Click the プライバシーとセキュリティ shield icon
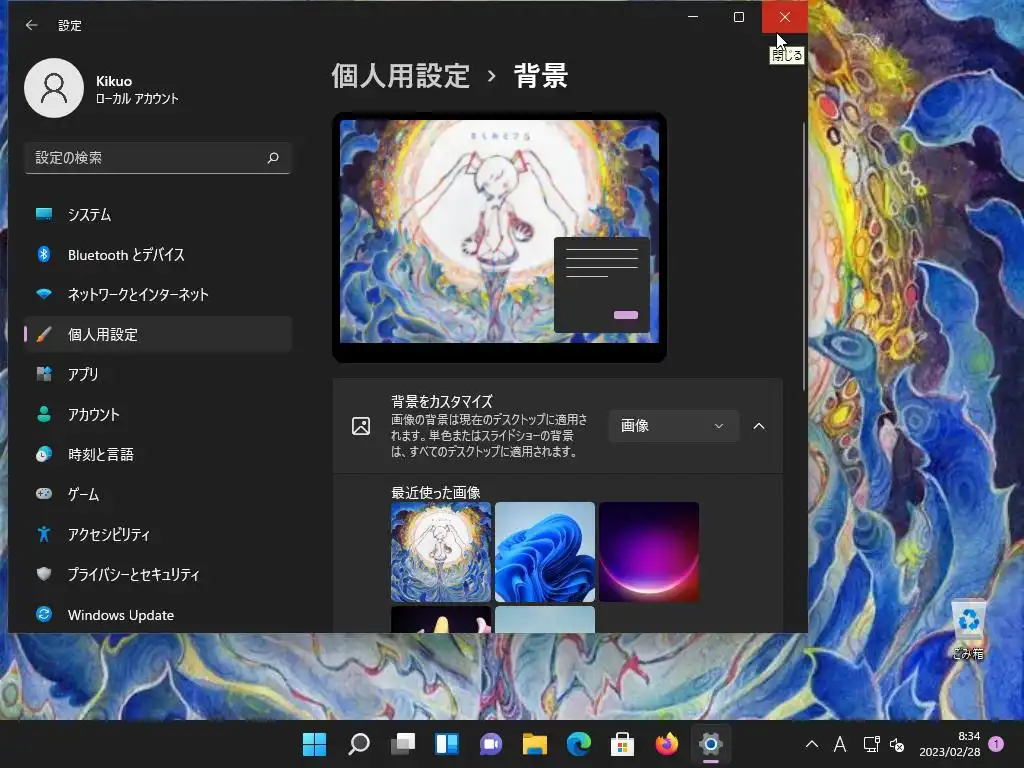1024x768 pixels. 44,574
